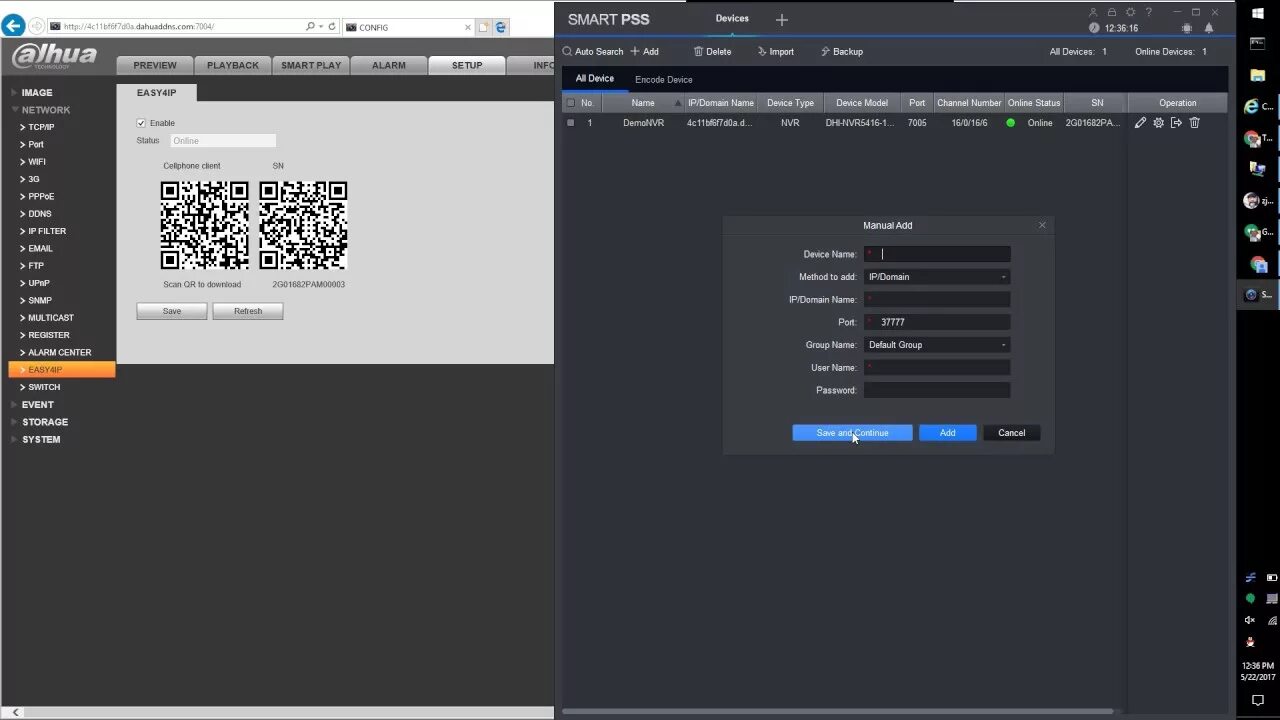Switch to Internet Explorer in the taskbar
This screenshot has width=1280, height=720.
(1258, 106)
